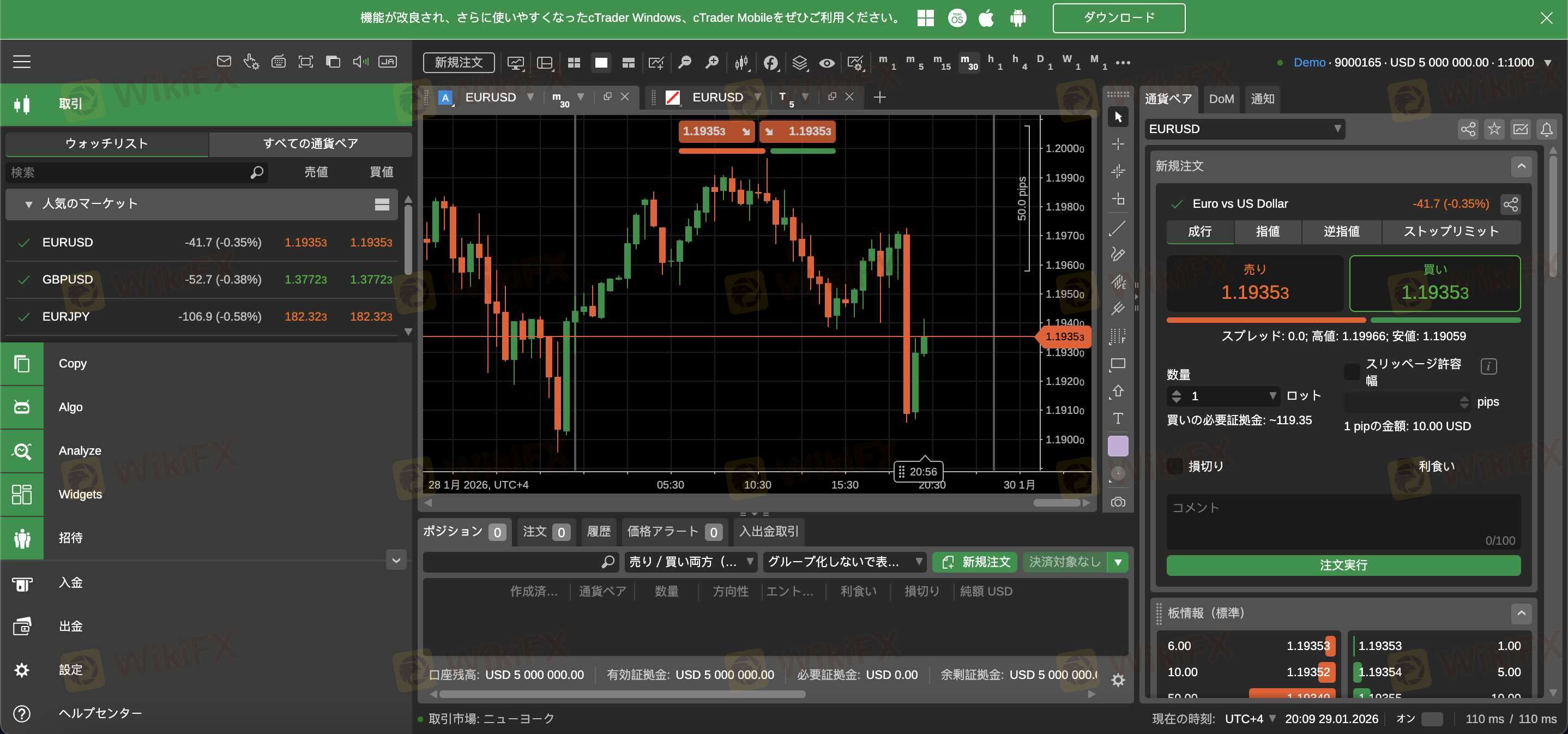Viewport: 1568px width, 734px height.
Task: Click the text drawing tool icon
Action: (1118, 418)
